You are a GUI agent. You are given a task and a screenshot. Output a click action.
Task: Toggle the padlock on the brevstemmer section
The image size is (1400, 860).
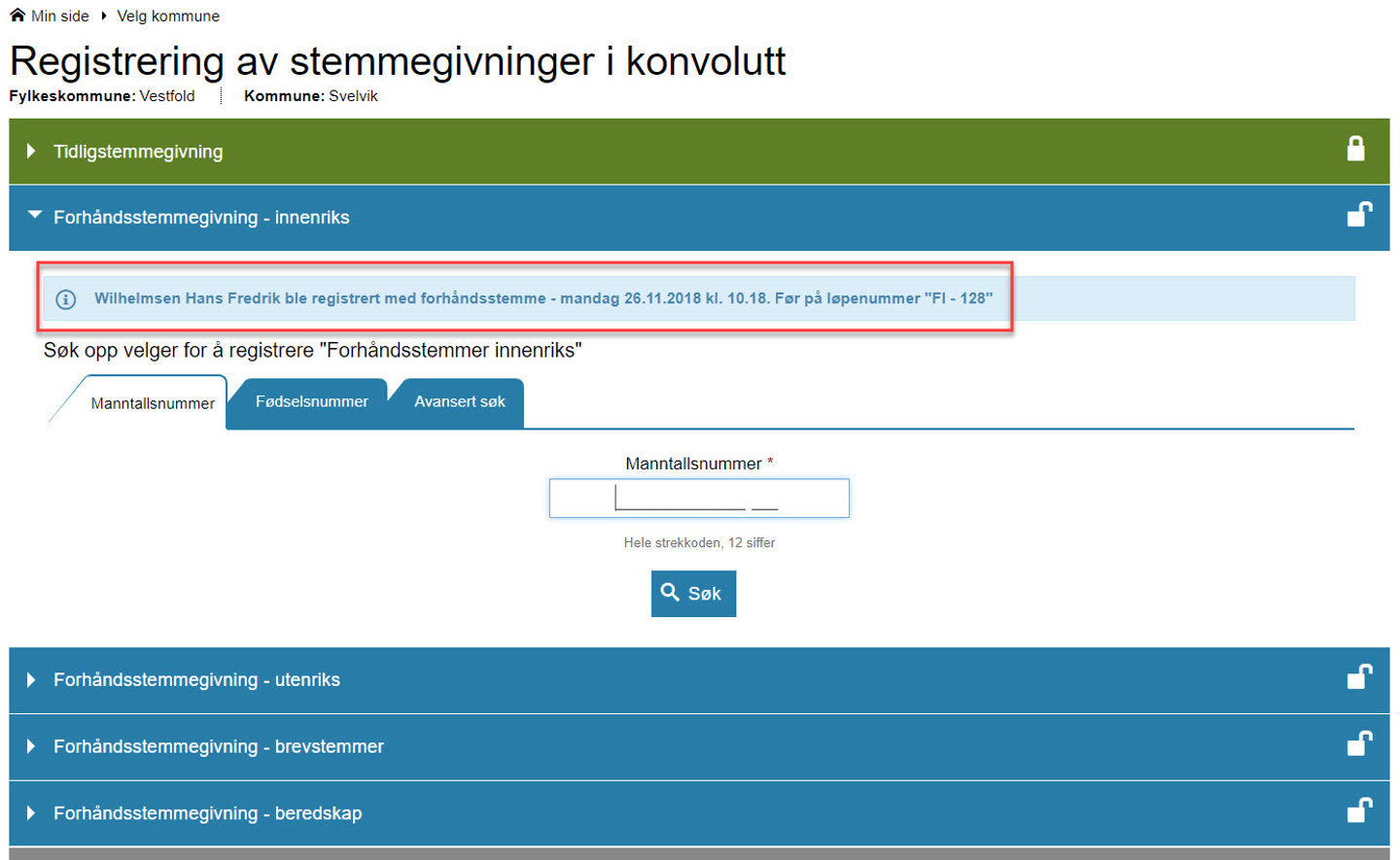click(1359, 744)
